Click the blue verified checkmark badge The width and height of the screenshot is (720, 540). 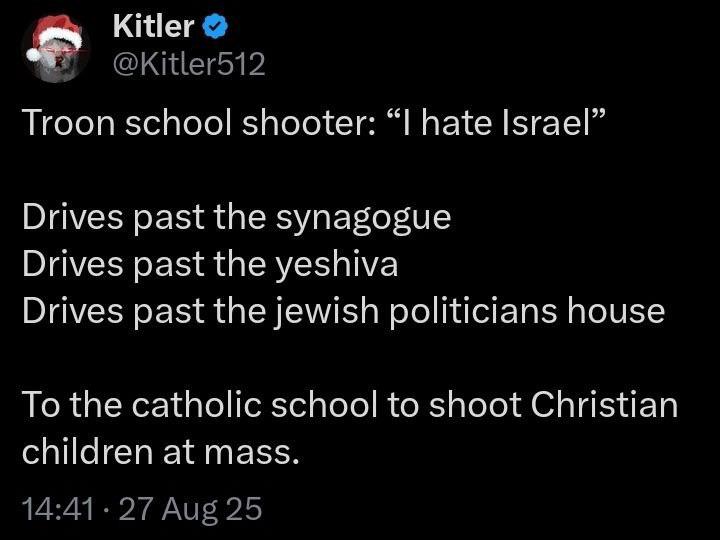coord(215,26)
